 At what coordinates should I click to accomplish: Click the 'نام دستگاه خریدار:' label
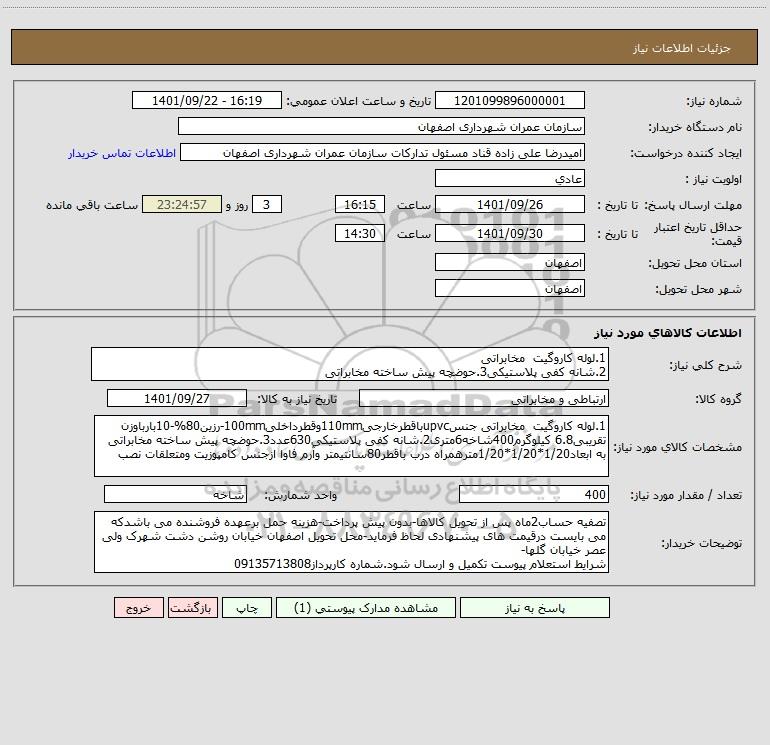pos(695,128)
